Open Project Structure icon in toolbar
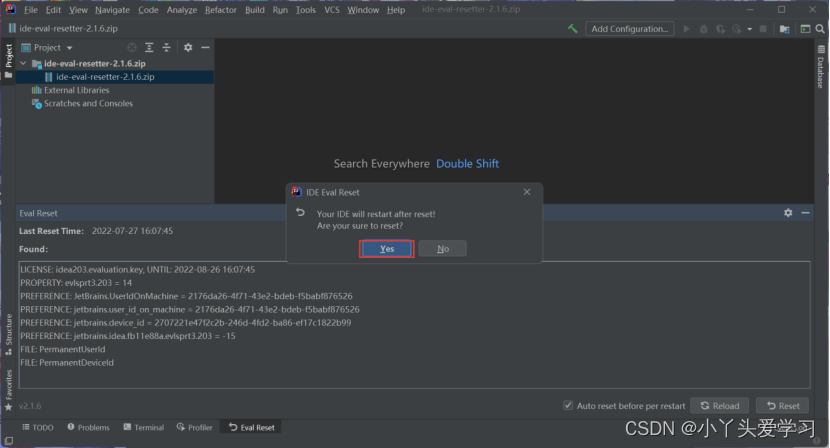Image resolution: width=830 pixels, height=448 pixels. click(x=784, y=29)
